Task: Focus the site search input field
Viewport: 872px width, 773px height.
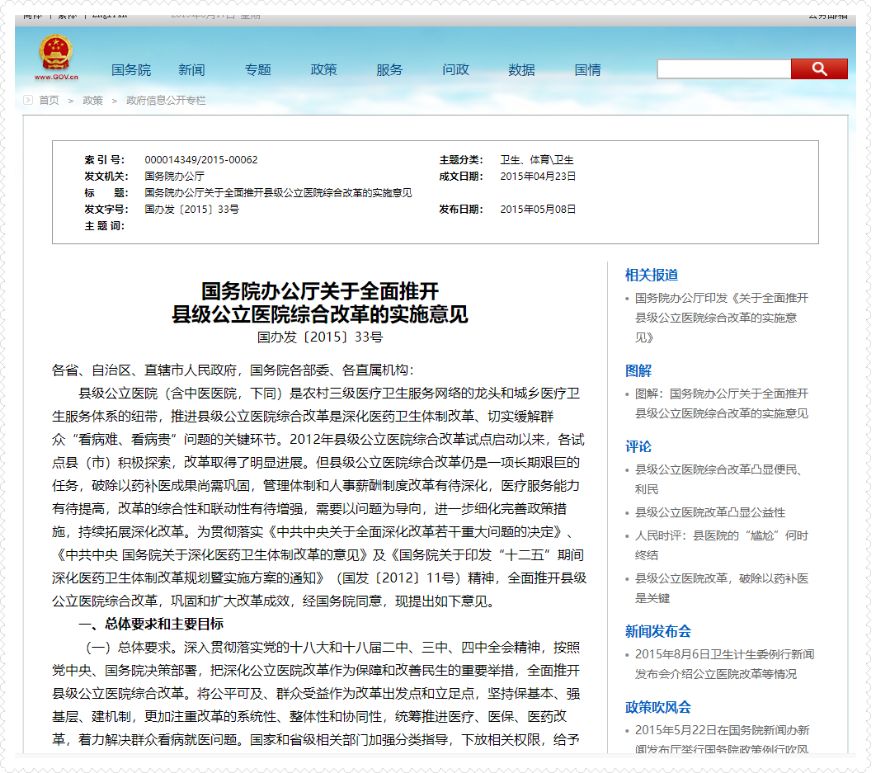Action: click(x=723, y=69)
